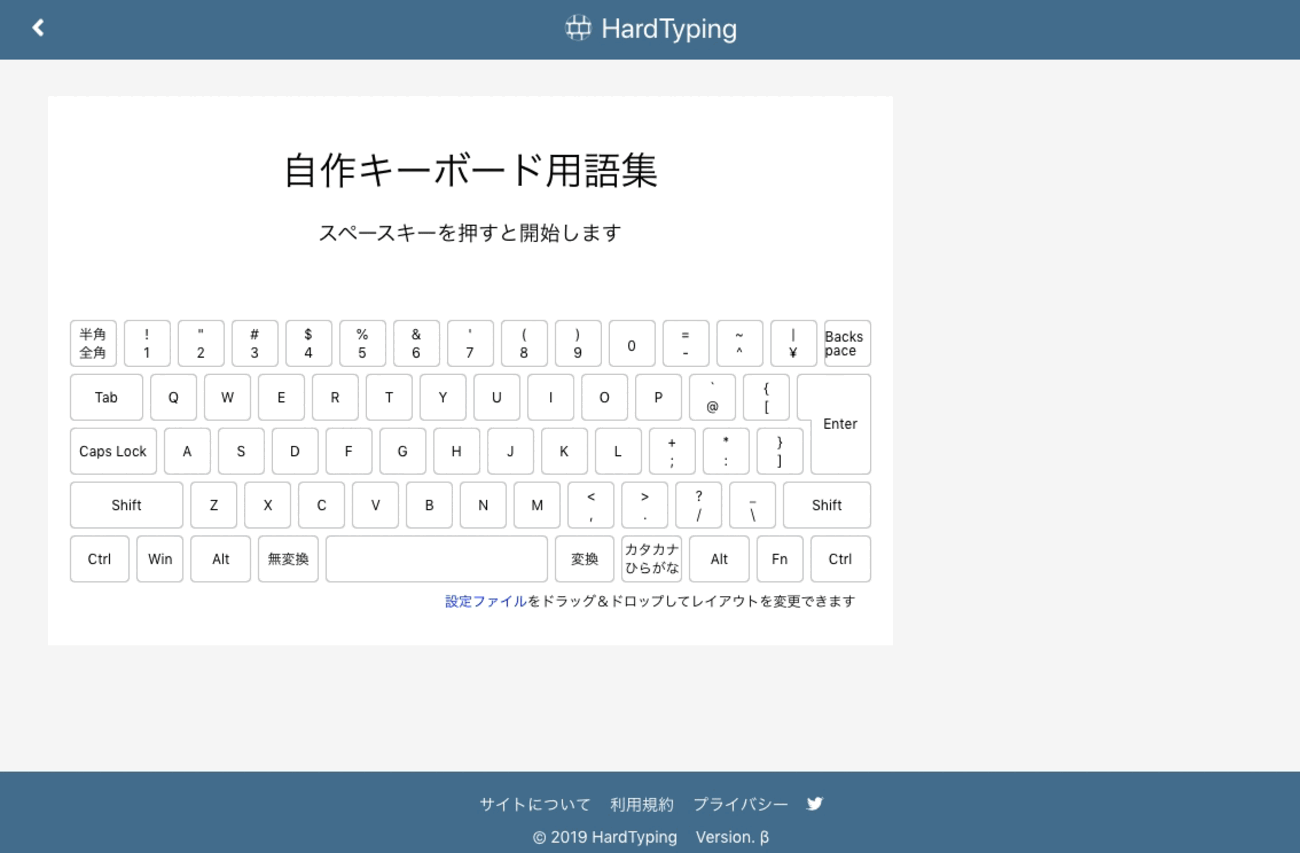Screen dimensions: 1300x853
Task: Click the 半角 全角 key
Action: 93,344
